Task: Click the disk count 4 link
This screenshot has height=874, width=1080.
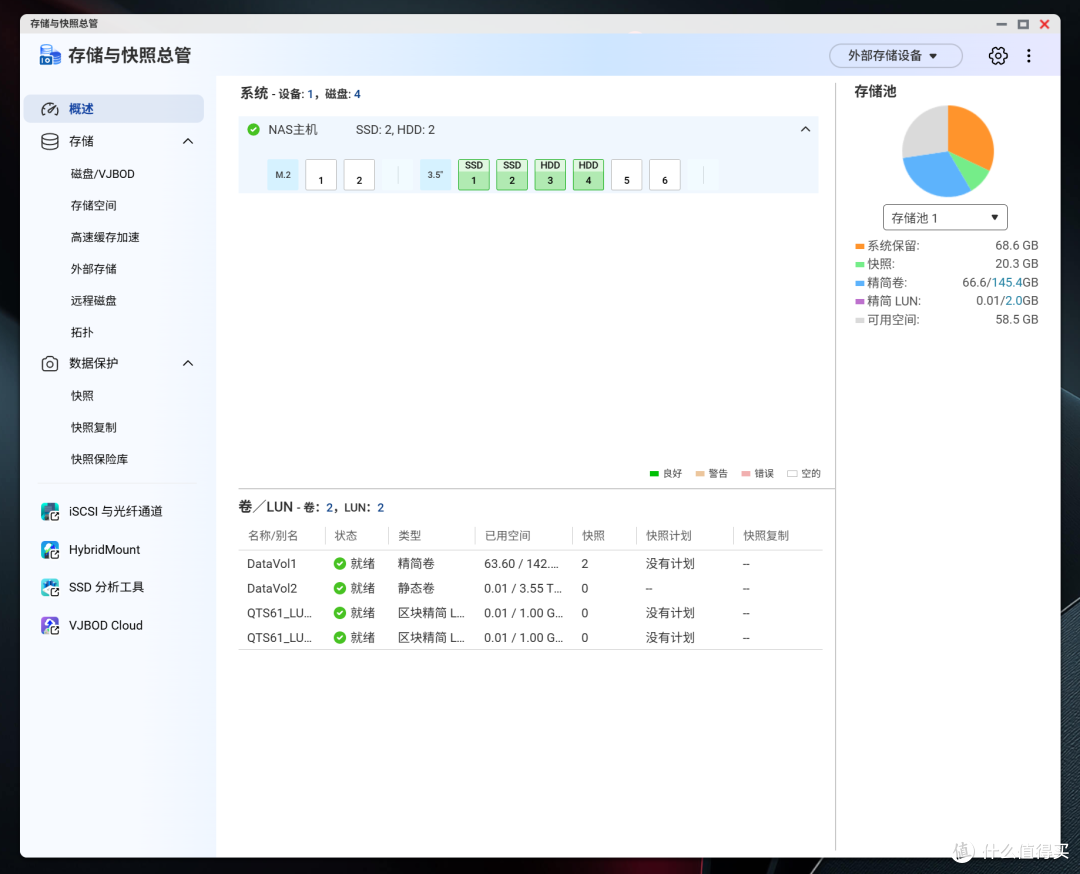Action: pos(357,94)
